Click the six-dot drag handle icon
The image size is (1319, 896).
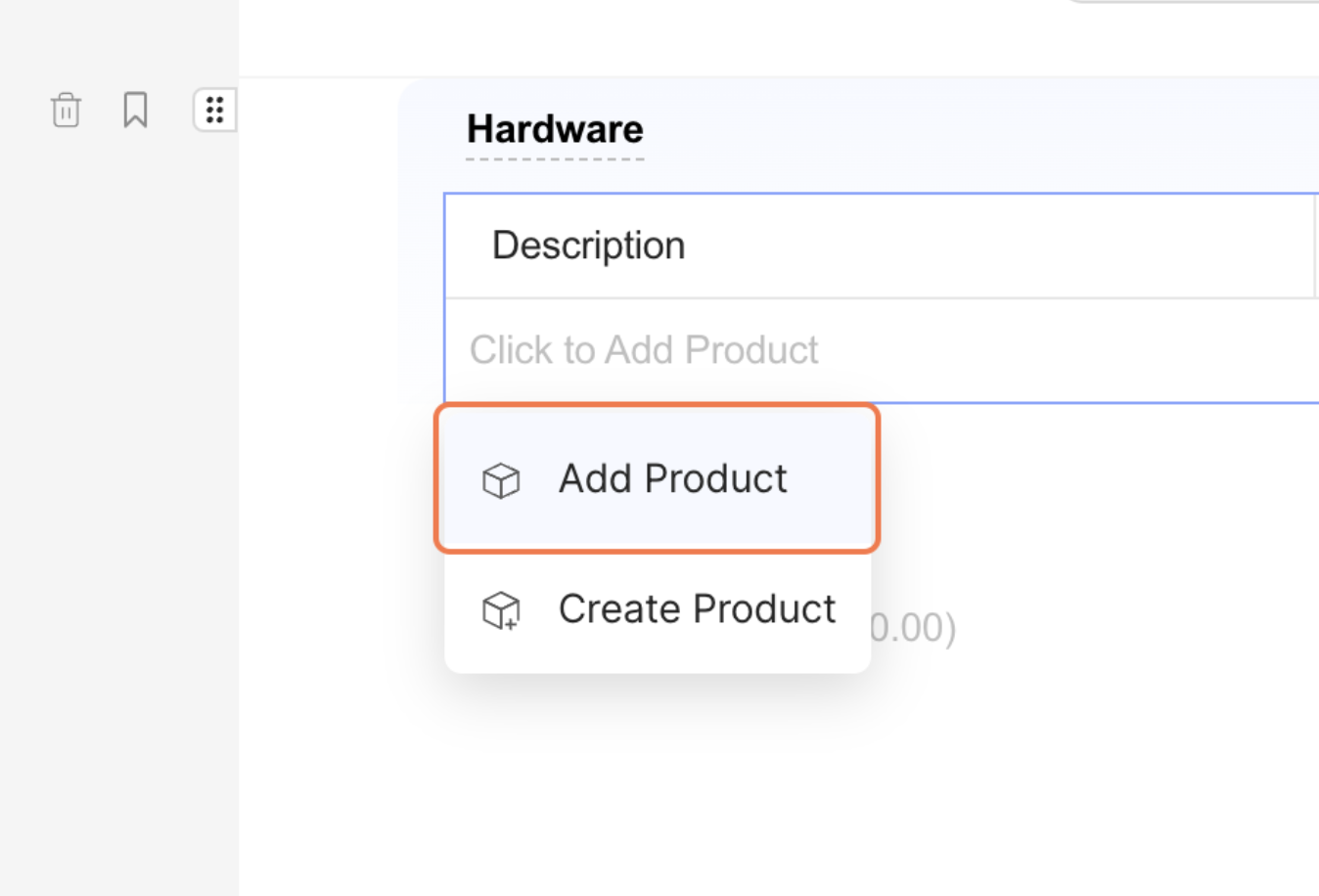pyautogui.click(x=214, y=110)
